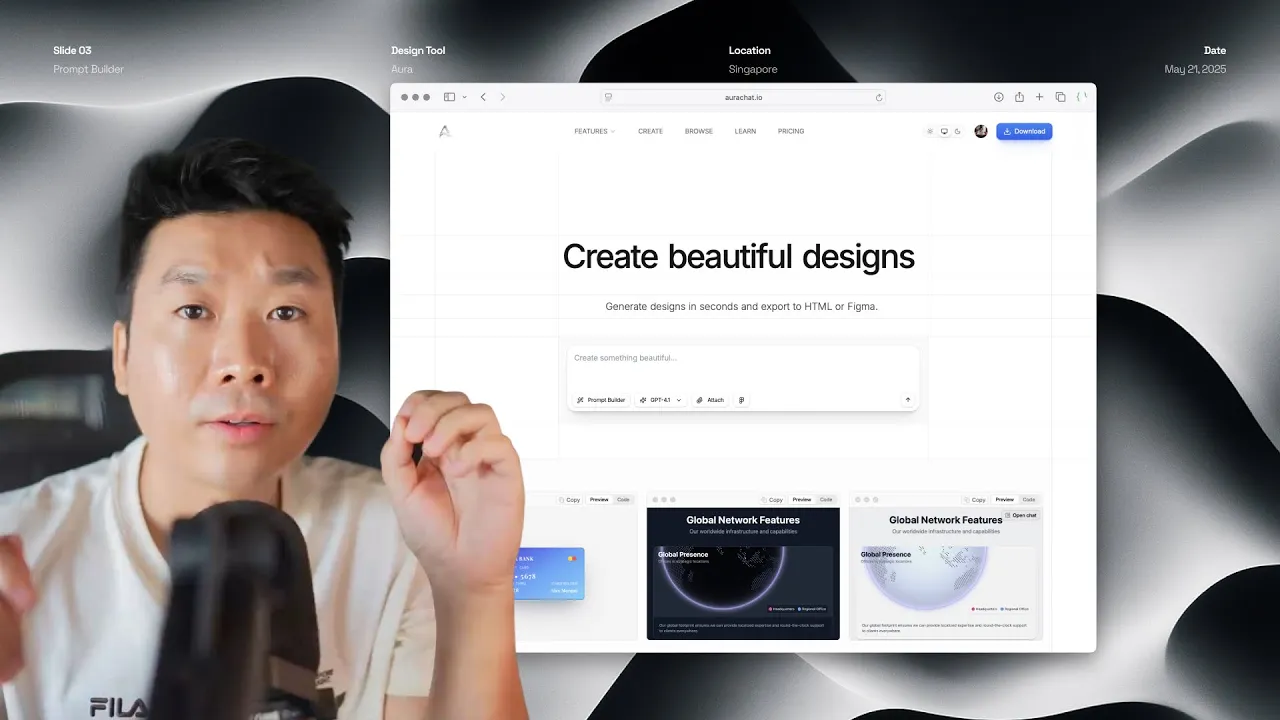Show the tab overview icon in Safari

pos(1060,97)
